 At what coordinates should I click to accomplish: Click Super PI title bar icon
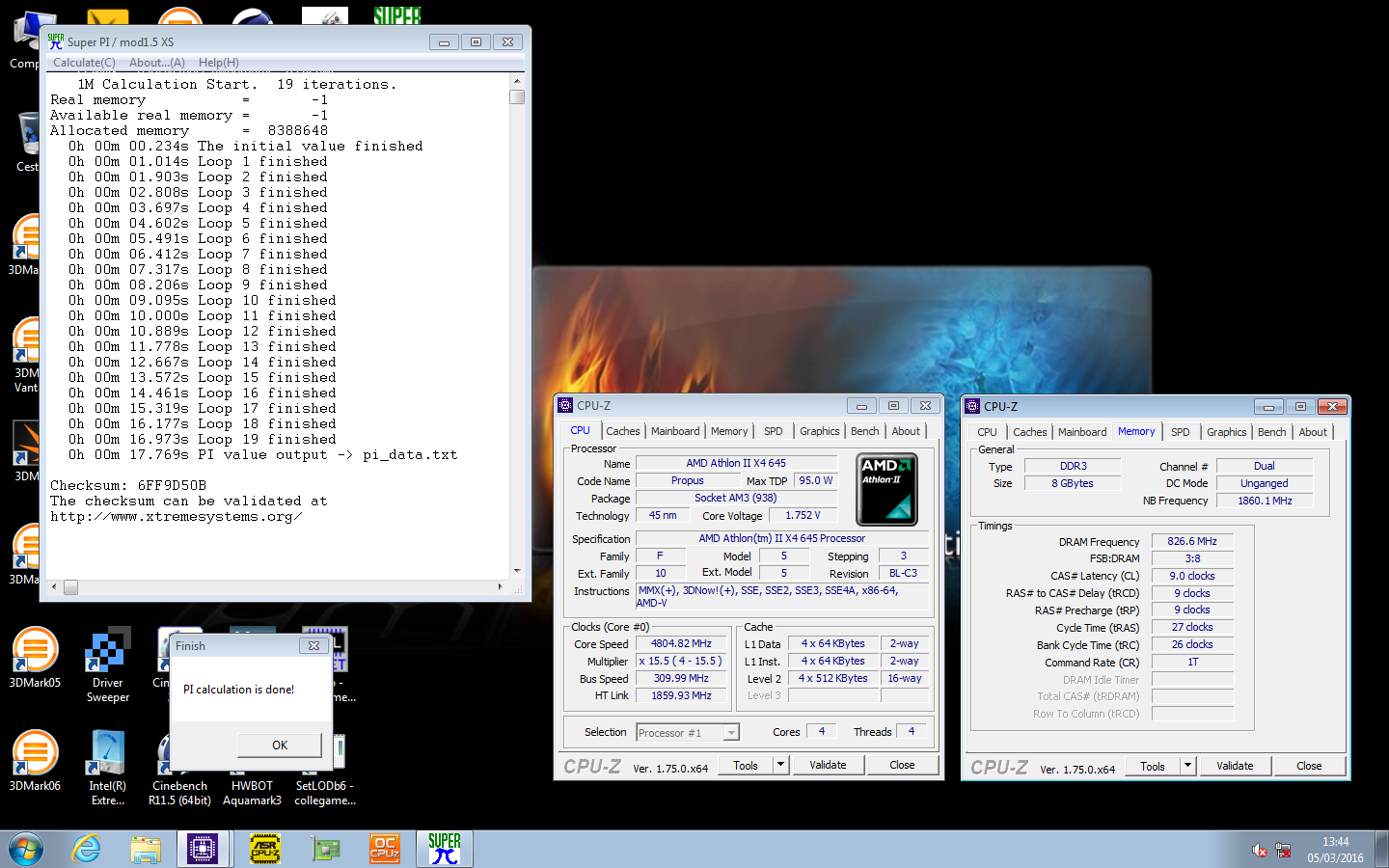(x=56, y=41)
